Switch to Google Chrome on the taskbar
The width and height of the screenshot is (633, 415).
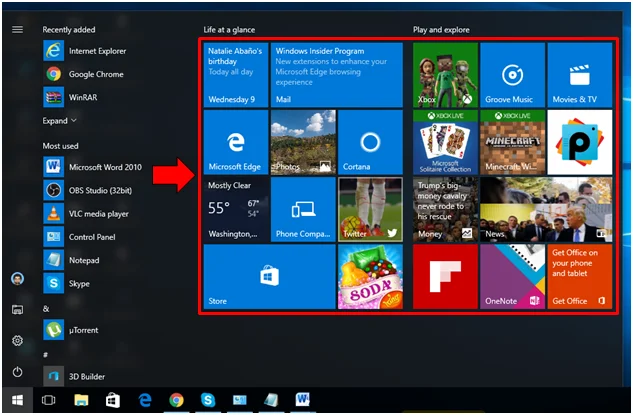176,400
